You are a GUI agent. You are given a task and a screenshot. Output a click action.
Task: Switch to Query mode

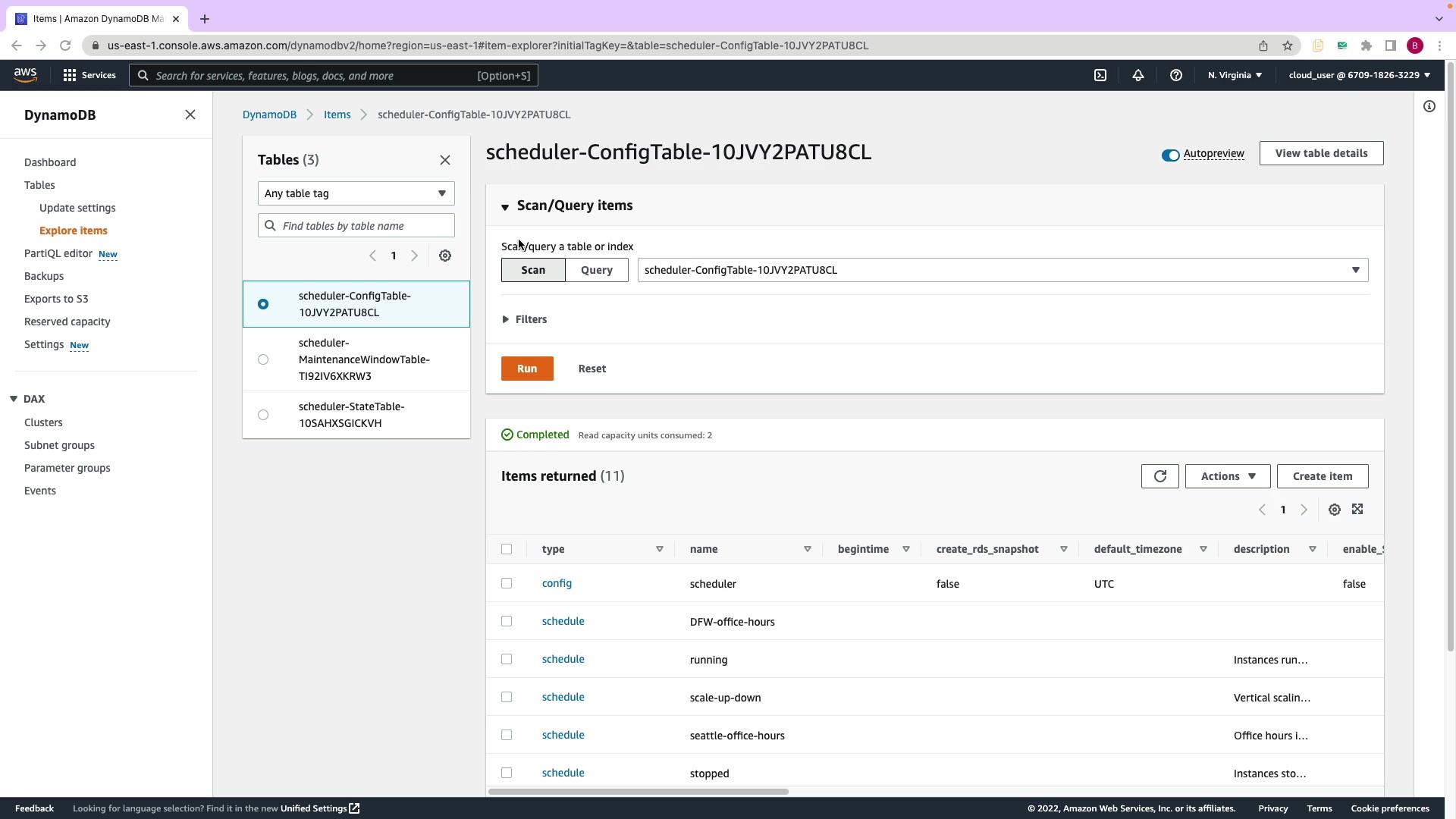click(x=596, y=270)
